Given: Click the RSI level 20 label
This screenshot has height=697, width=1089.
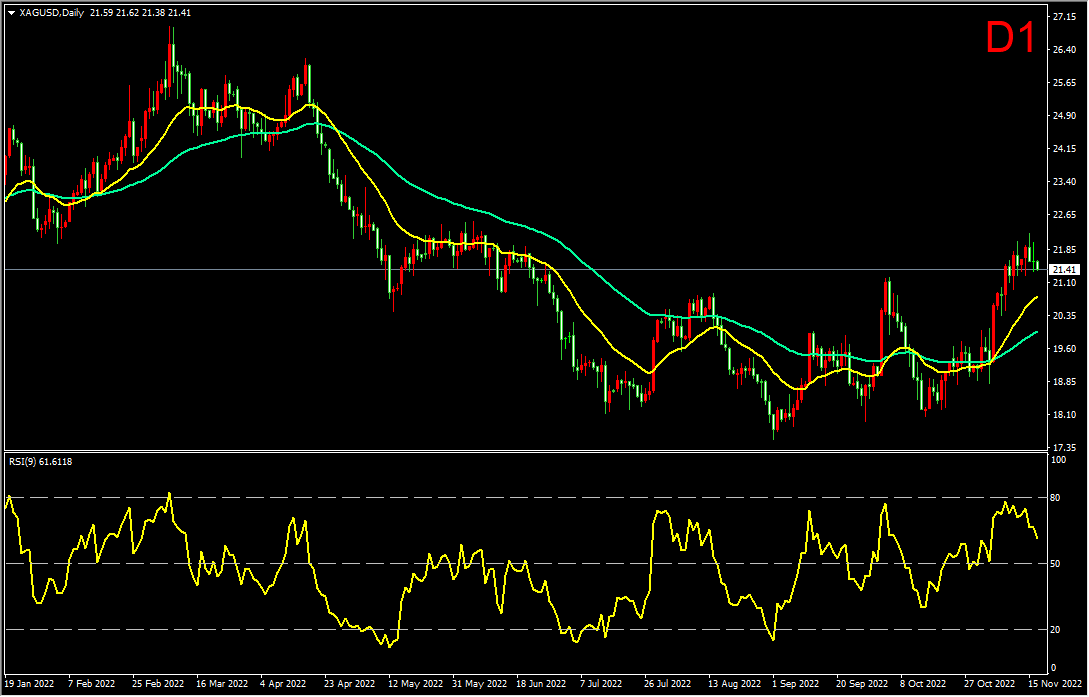Looking at the screenshot, I should coord(1057,630).
